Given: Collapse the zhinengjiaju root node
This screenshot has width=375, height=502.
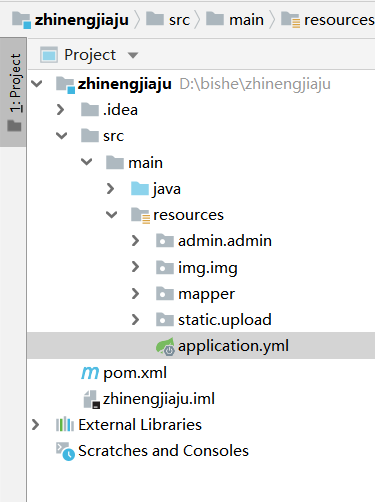Looking at the screenshot, I should tap(37, 84).
